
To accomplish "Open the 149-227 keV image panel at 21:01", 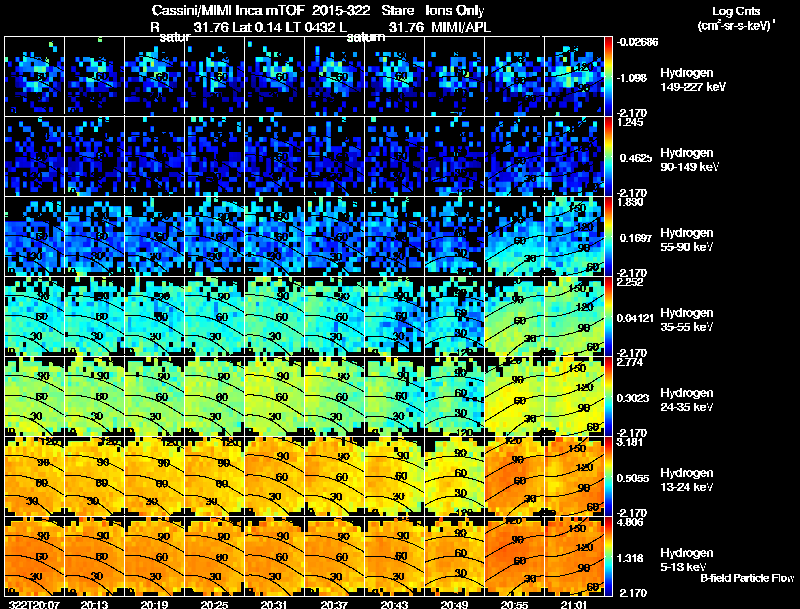I will [x=574, y=76].
